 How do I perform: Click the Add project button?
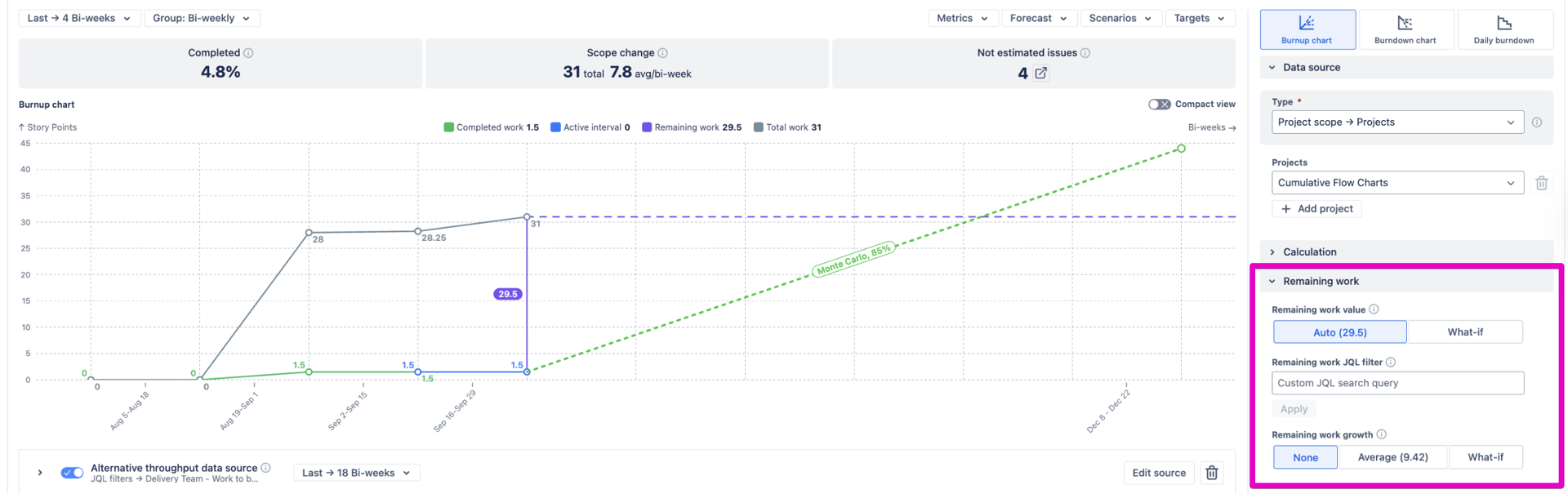coord(1316,209)
